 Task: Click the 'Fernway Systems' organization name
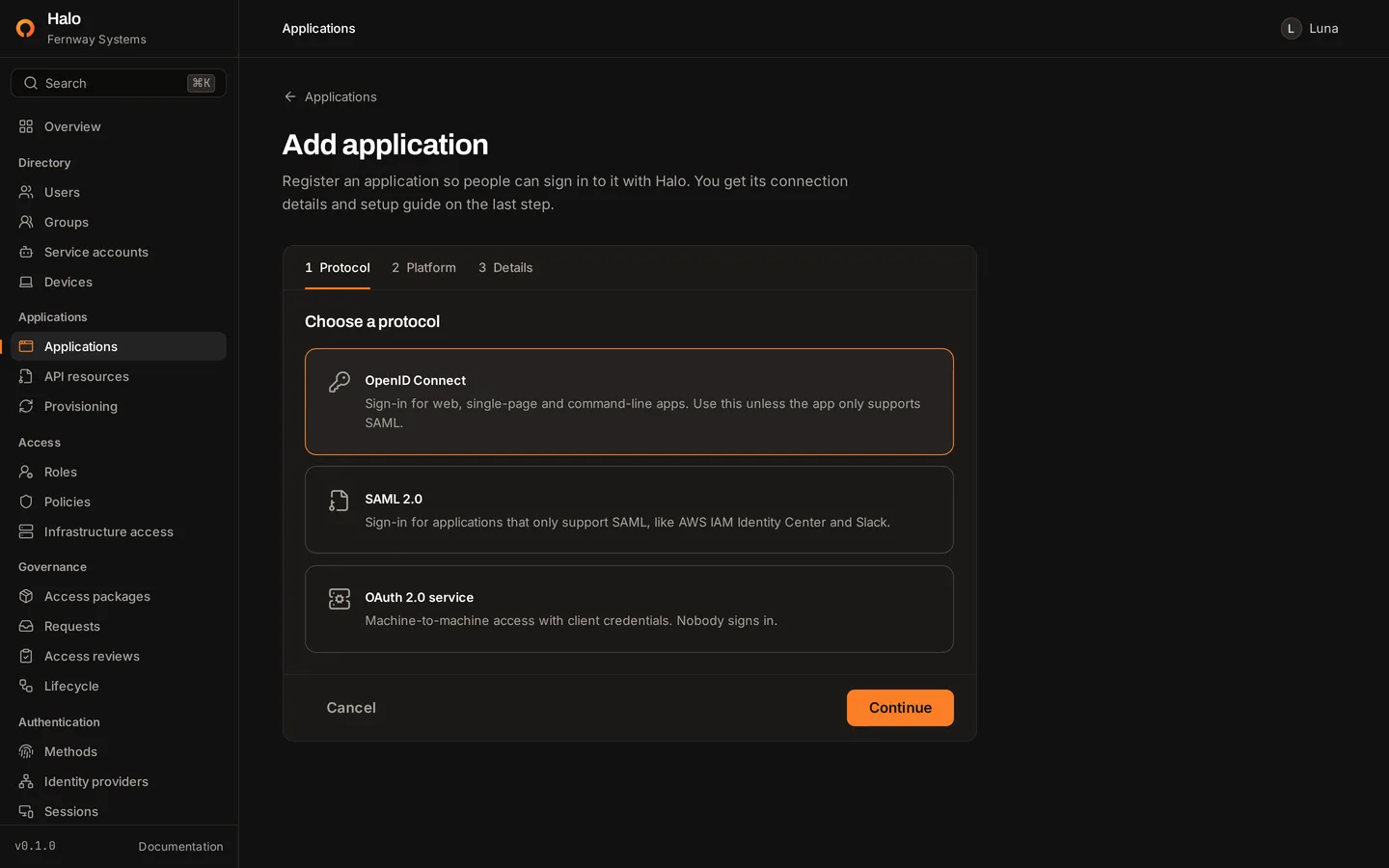click(96, 40)
